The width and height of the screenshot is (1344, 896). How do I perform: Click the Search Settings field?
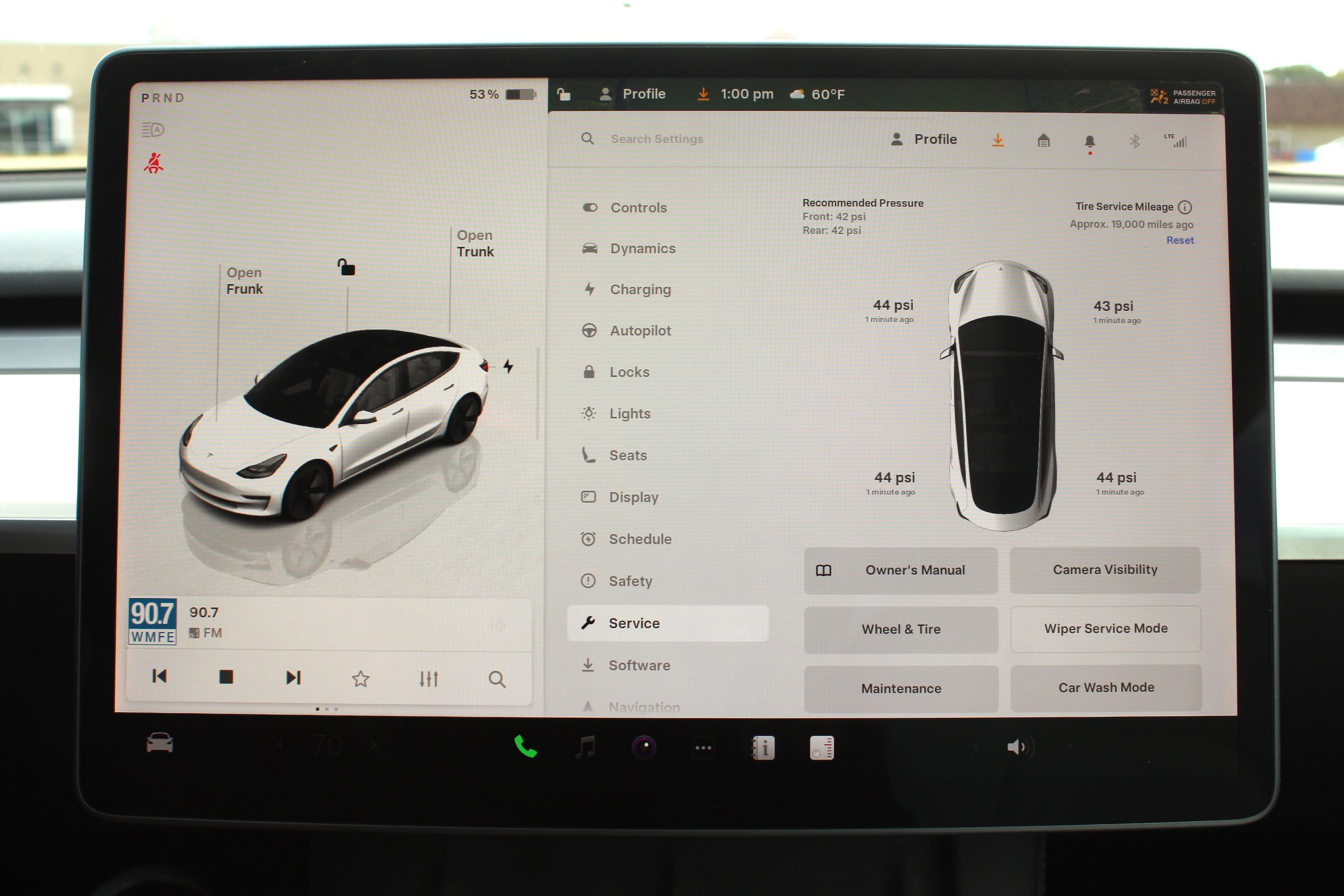click(x=657, y=139)
